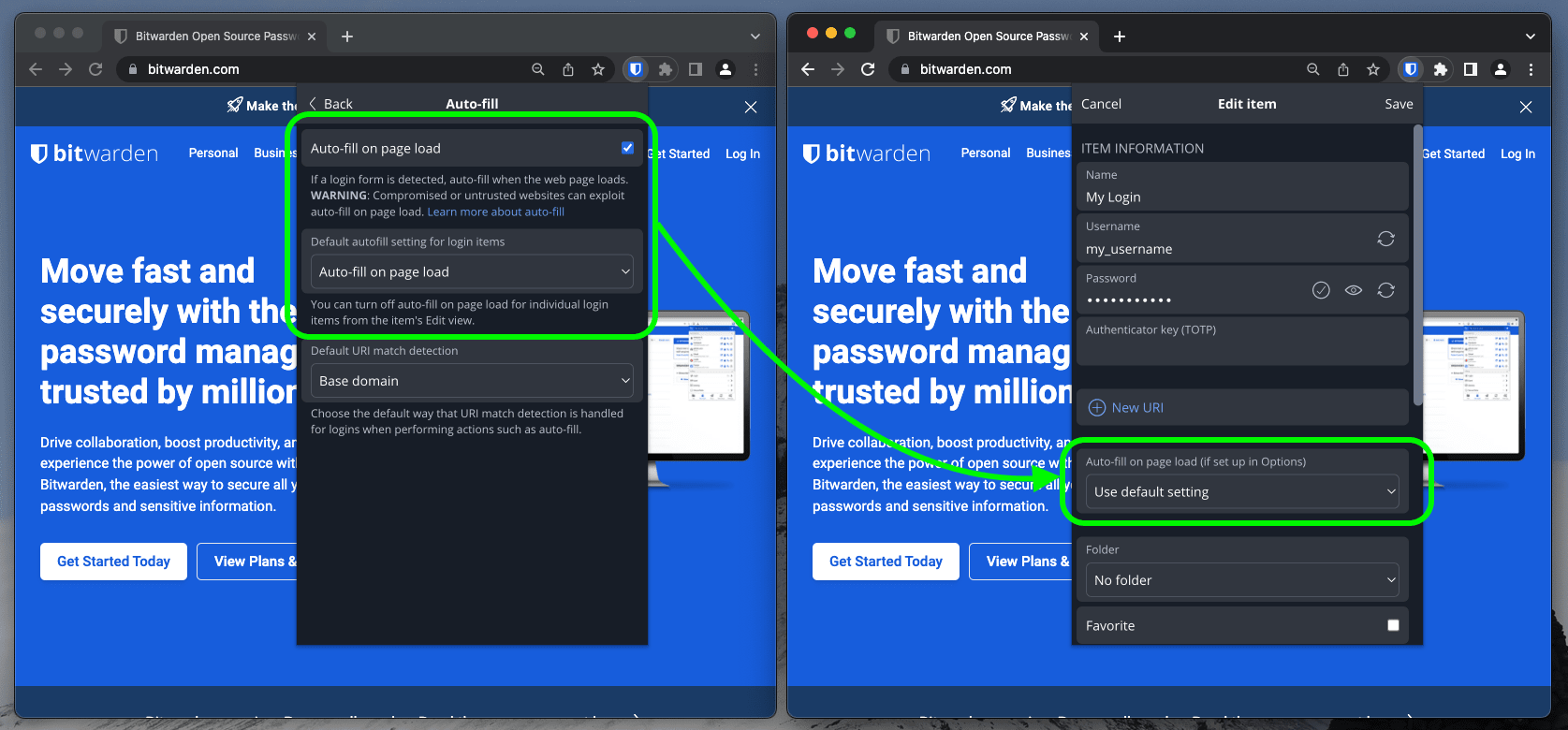
Task: Generate username with refresh icon
Action: (x=1386, y=239)
